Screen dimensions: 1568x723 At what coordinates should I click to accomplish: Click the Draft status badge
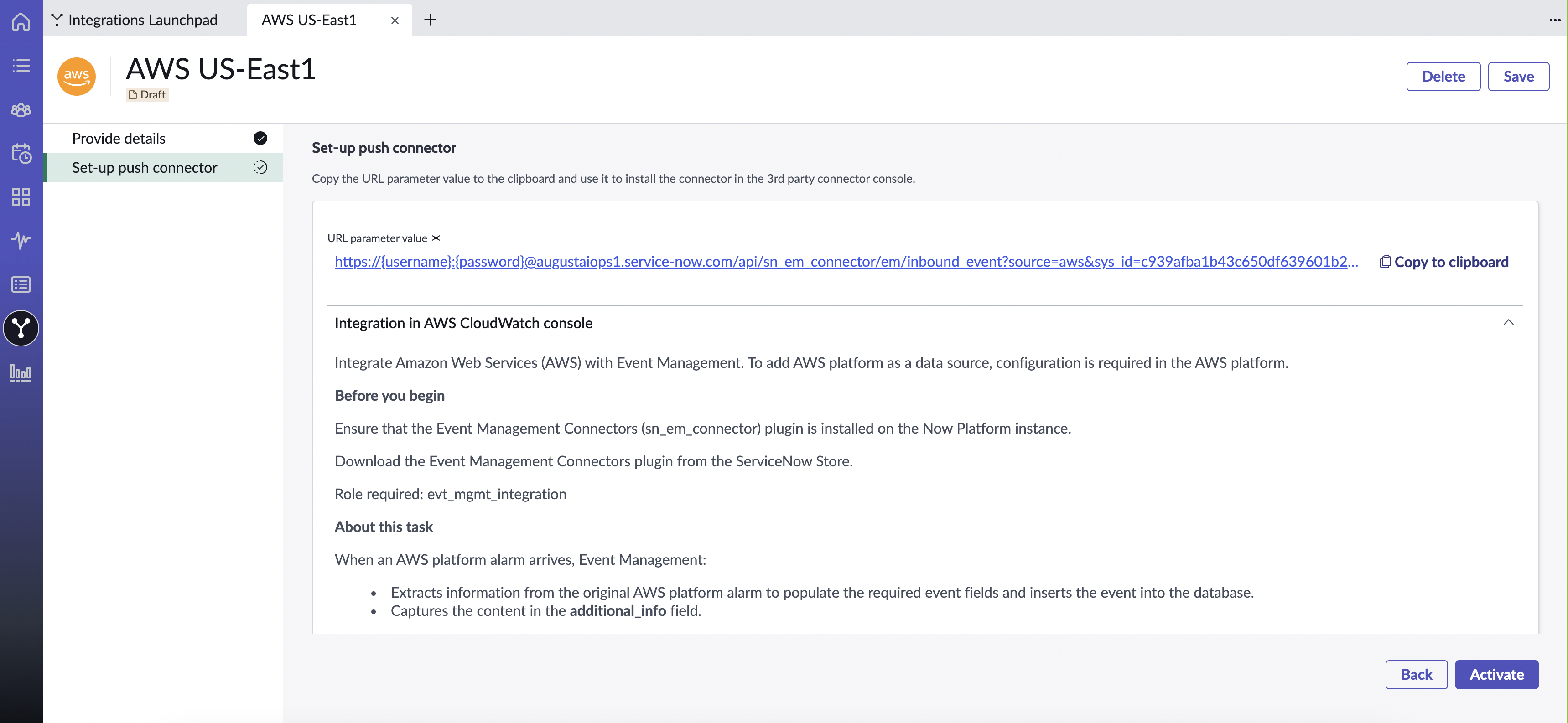pyautogui.click(x=147, y=95)
